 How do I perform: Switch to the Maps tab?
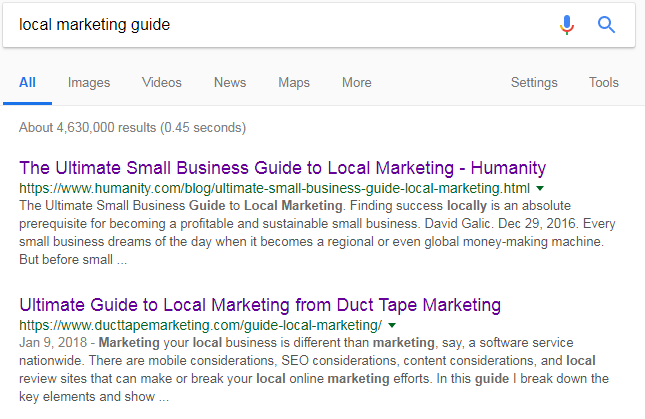[x=294, y=83]
